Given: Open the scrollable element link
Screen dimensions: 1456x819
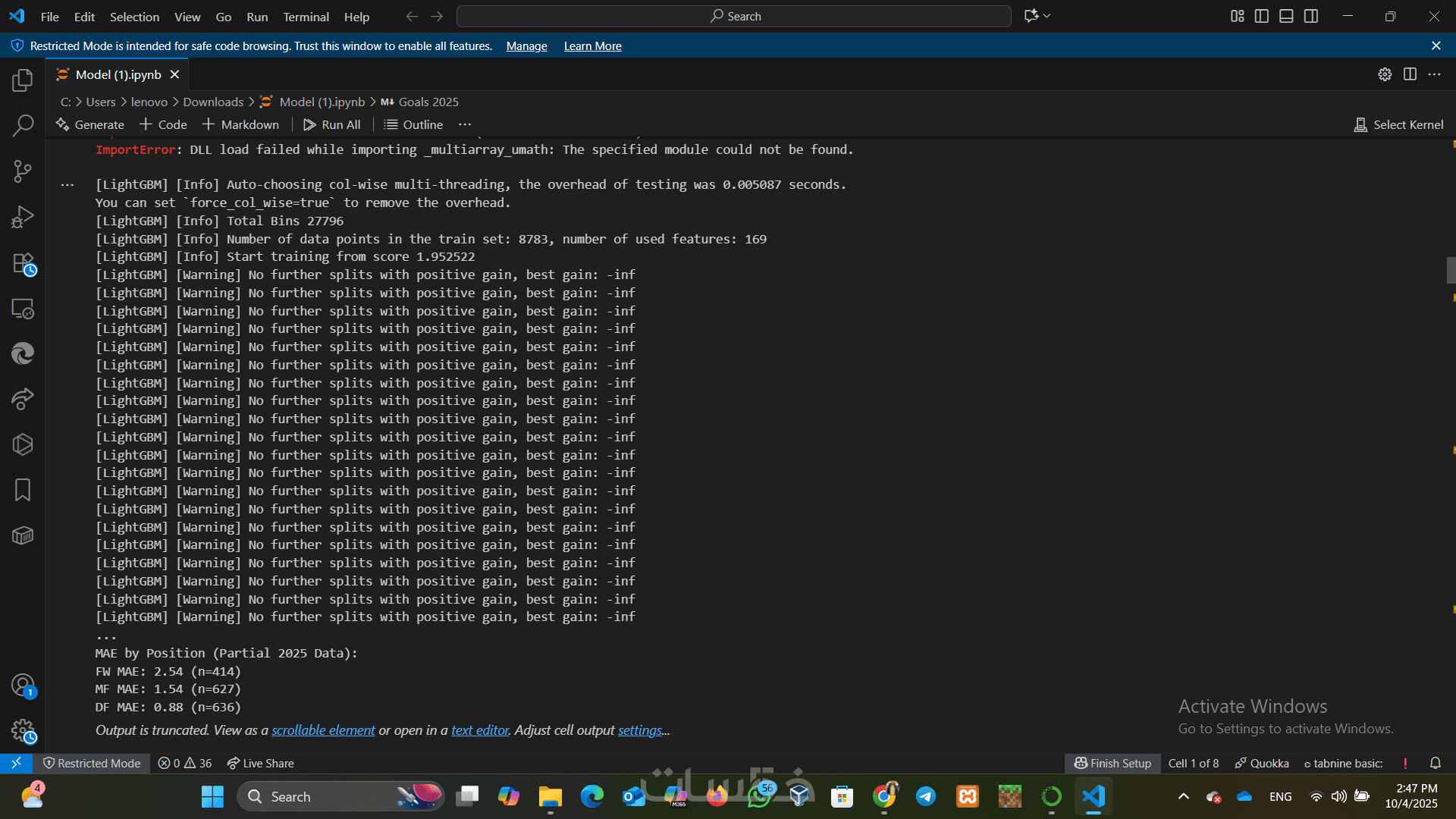Looking at the screenshot, I should pos(323,730).
